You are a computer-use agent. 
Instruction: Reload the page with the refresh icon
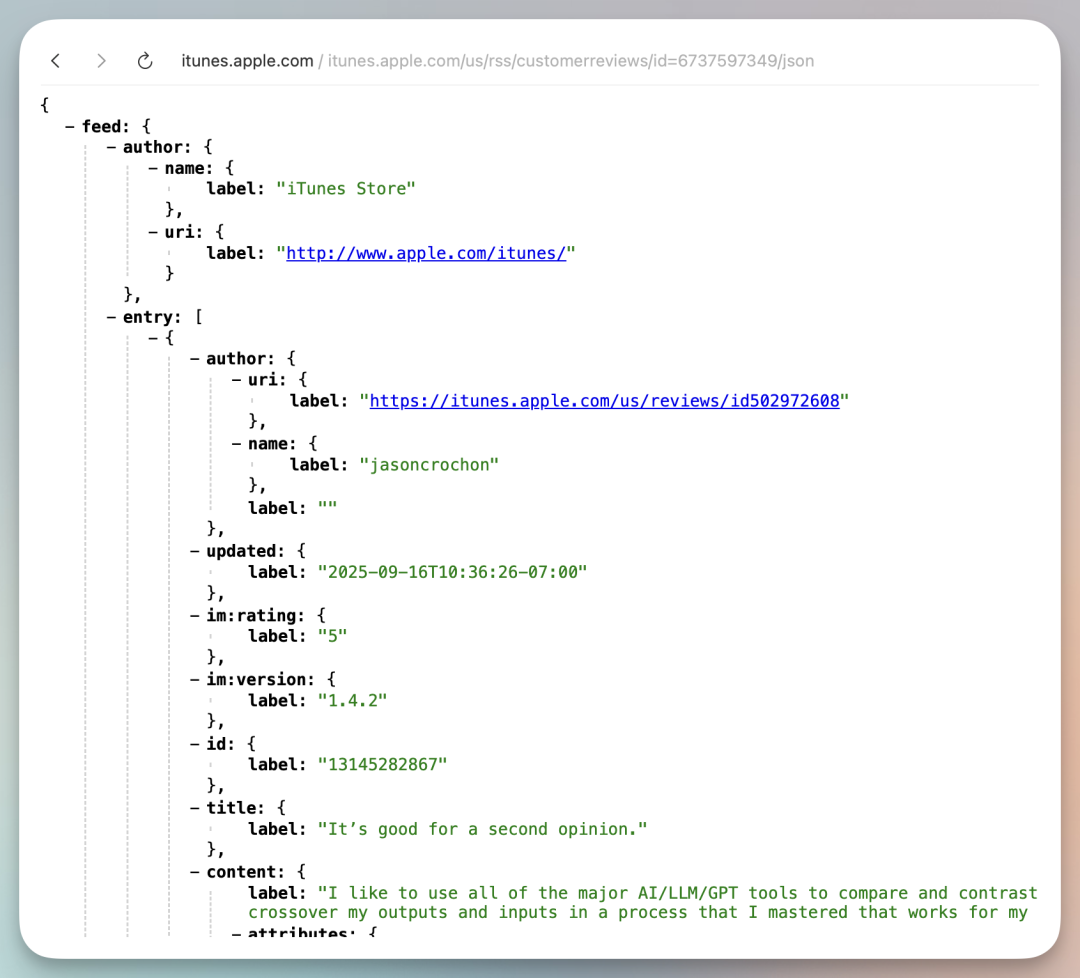click(x=145, y=61)
